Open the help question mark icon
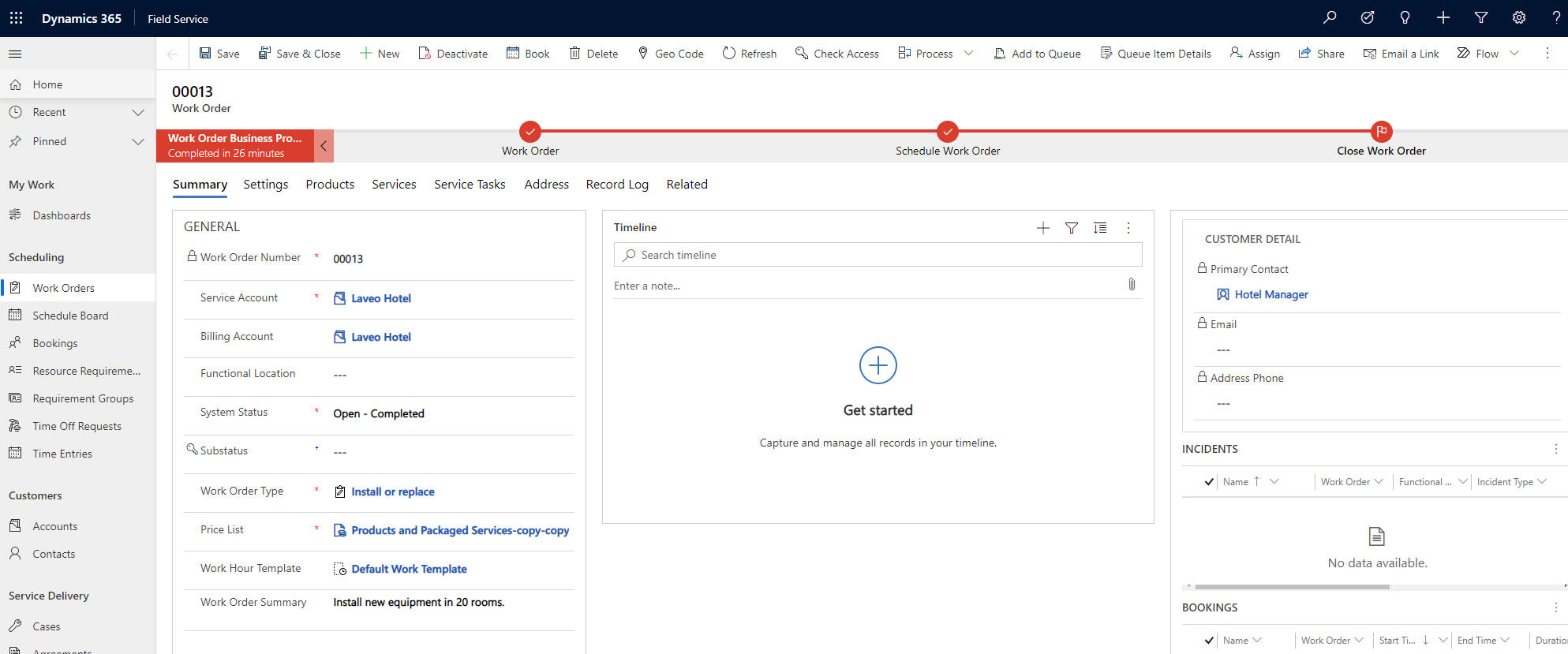Viewport: 1568px width, 654px height. [x=1556, y=17]
